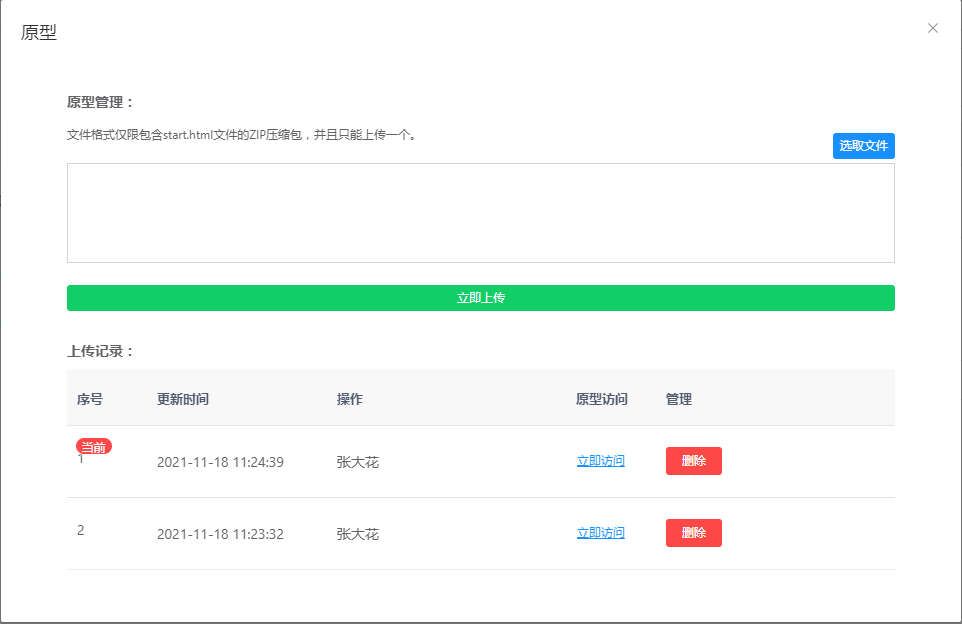Screen dimensions: 962x624
Task: Select the 序号 column header
Action: [90, 399]
